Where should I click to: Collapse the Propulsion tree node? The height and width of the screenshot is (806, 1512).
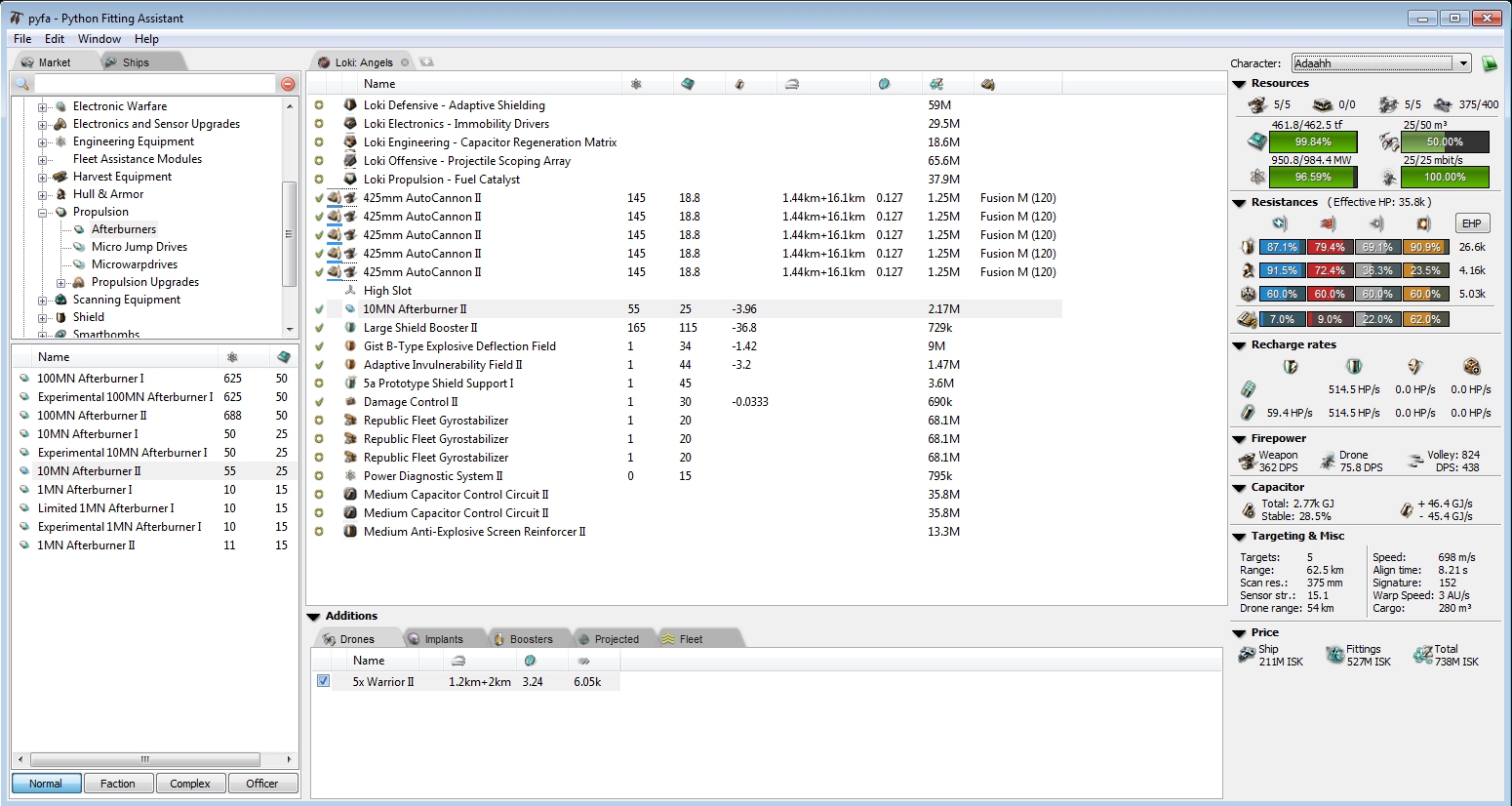(x=43, y=212)
